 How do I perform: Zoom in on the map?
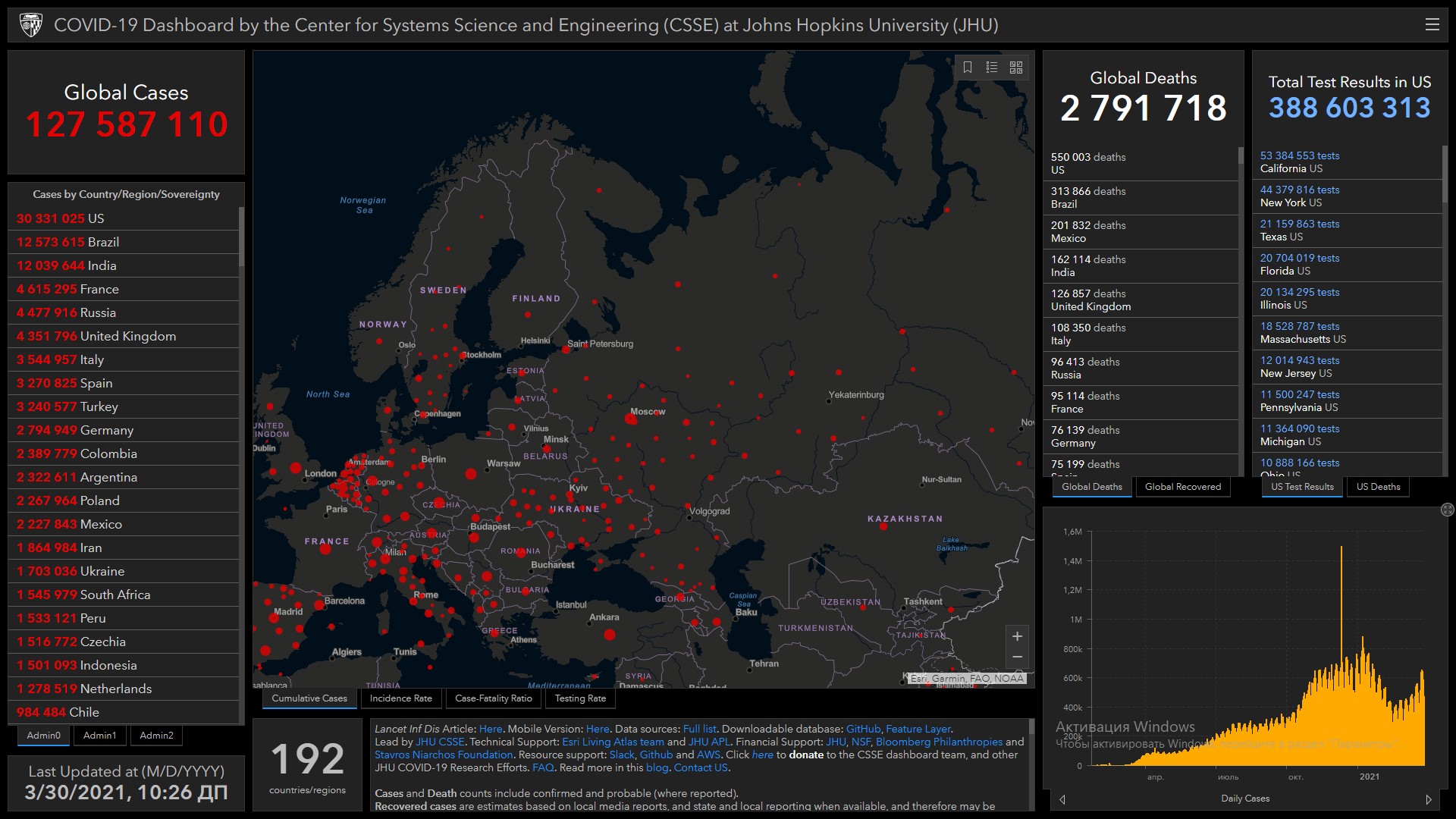pyautogui.click(x=1017, y=636)
